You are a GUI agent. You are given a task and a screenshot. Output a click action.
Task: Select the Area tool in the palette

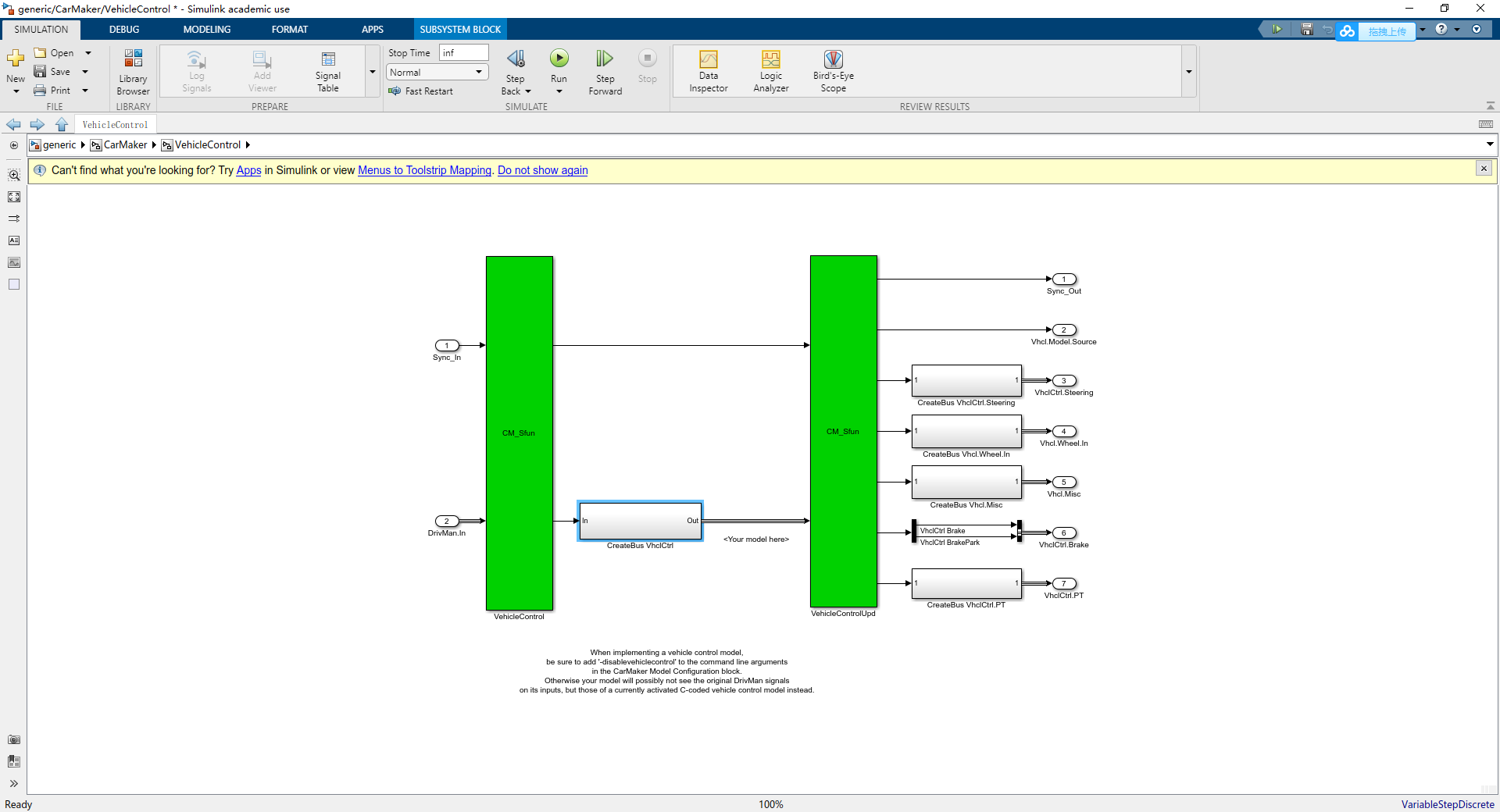tap(14, 284)
